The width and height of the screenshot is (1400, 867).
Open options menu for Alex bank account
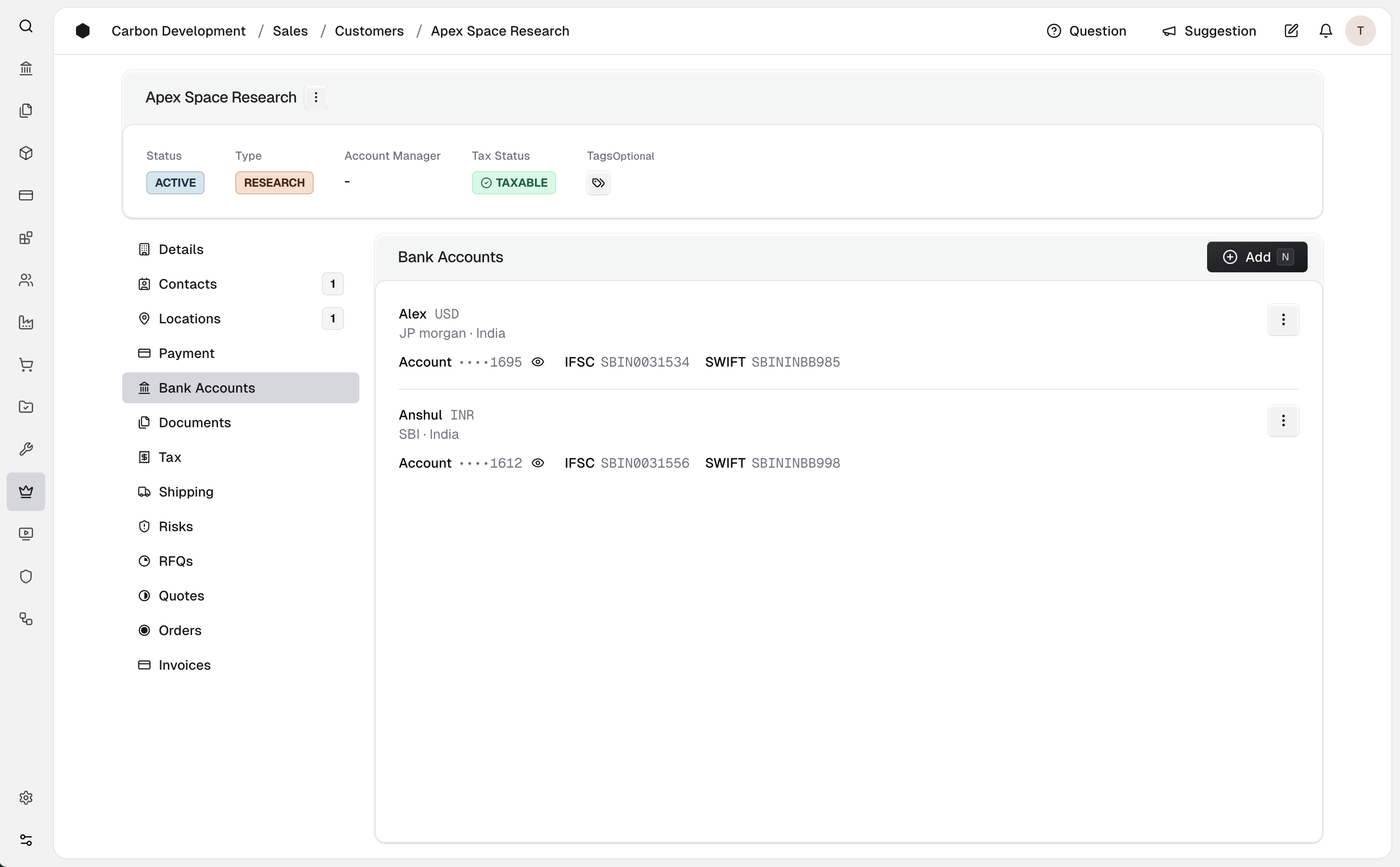coord(1283,319)
